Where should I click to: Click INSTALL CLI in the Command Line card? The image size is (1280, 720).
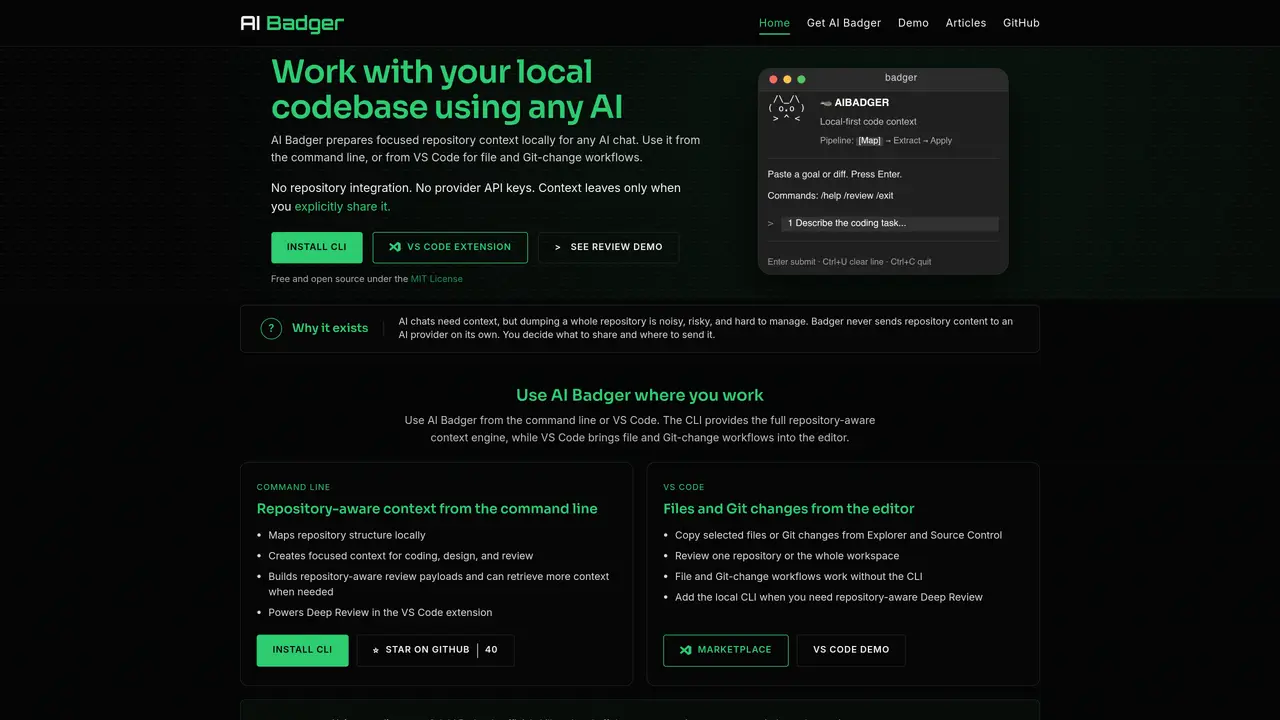pyautogui.click(x=303, y=650)
